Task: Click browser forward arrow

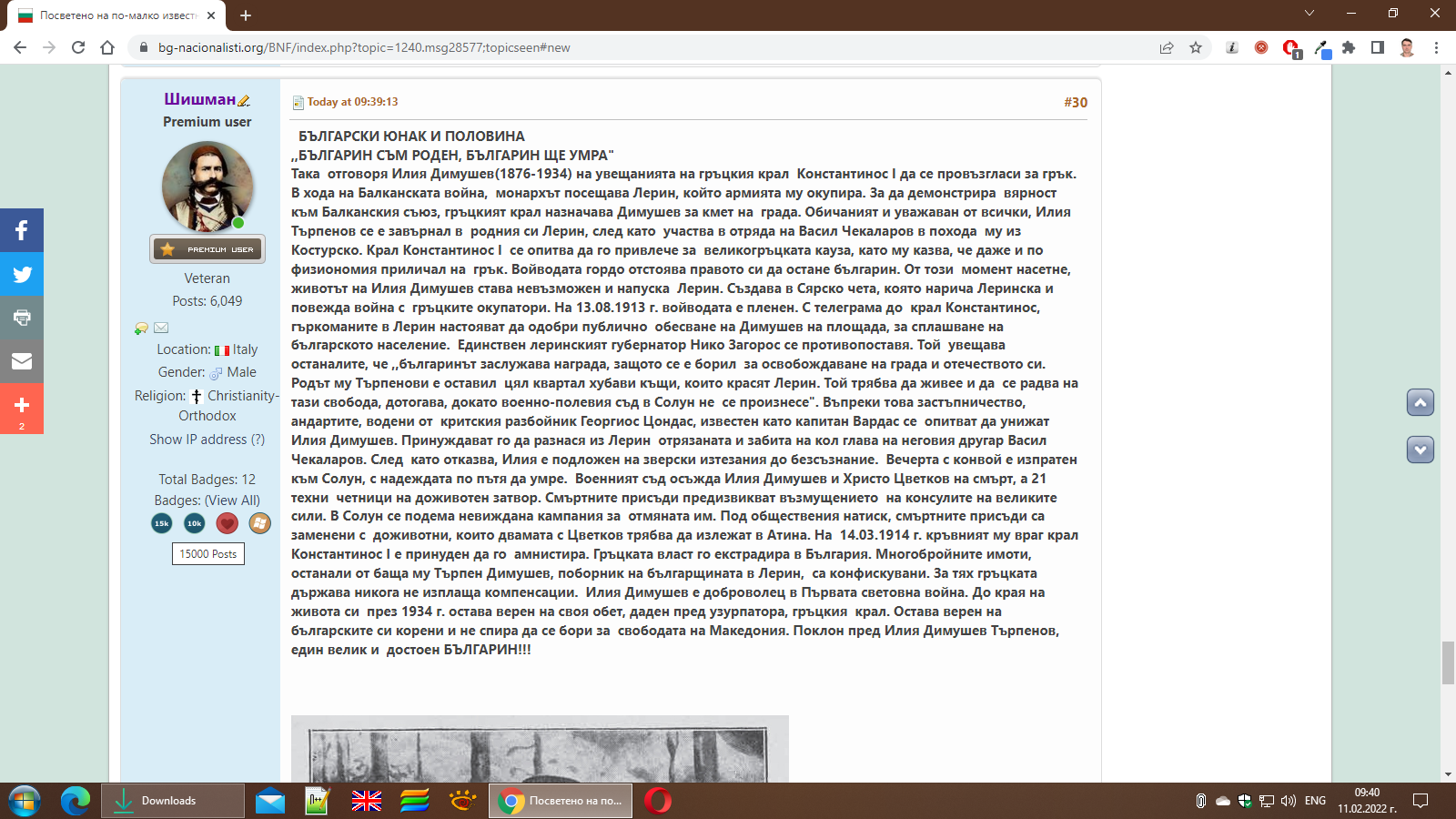Action: [x=49, y=47]
